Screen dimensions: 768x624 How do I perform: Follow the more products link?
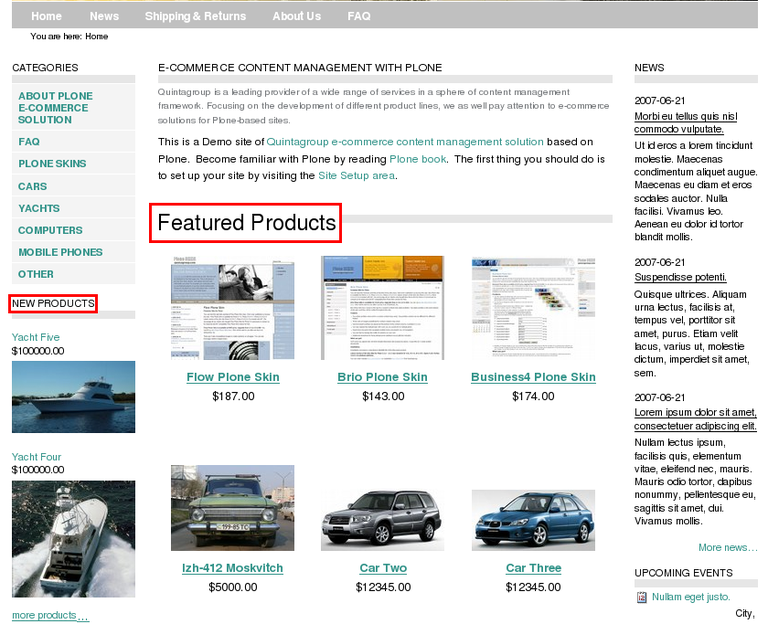[x=50, y=615]
